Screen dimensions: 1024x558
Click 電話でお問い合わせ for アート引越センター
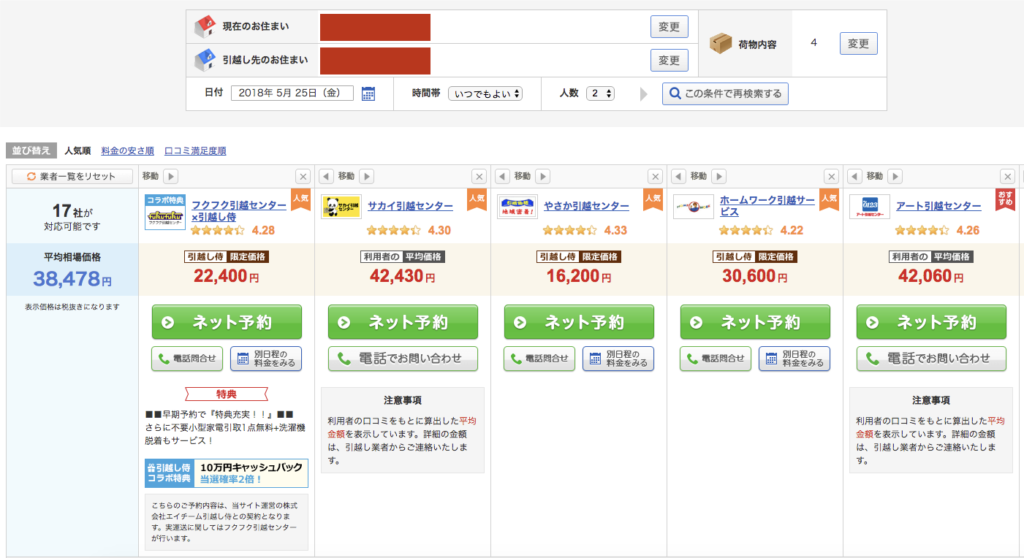[x=931, y=359]
